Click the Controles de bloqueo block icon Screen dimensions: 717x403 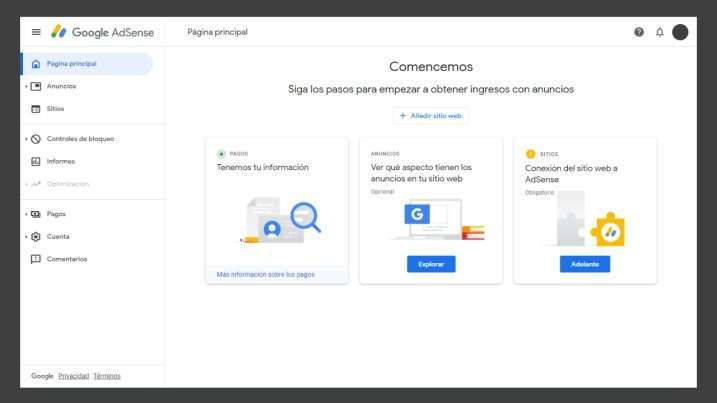(36, 139)
